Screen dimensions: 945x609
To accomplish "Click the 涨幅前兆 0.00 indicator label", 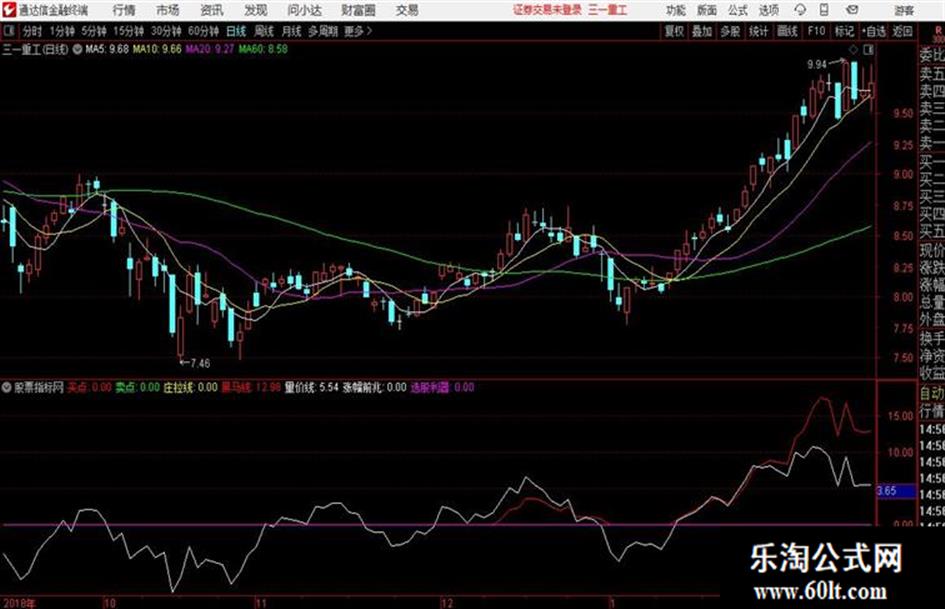I will 375,387.
